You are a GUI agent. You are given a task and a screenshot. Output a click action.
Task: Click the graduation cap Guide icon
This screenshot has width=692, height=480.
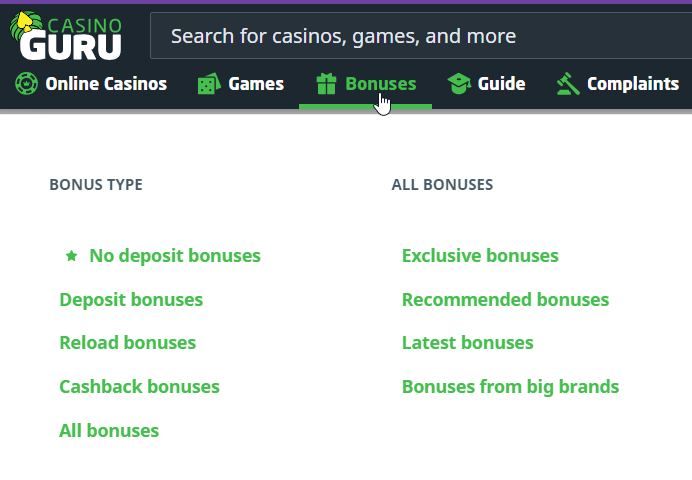(x=459, y=84)
